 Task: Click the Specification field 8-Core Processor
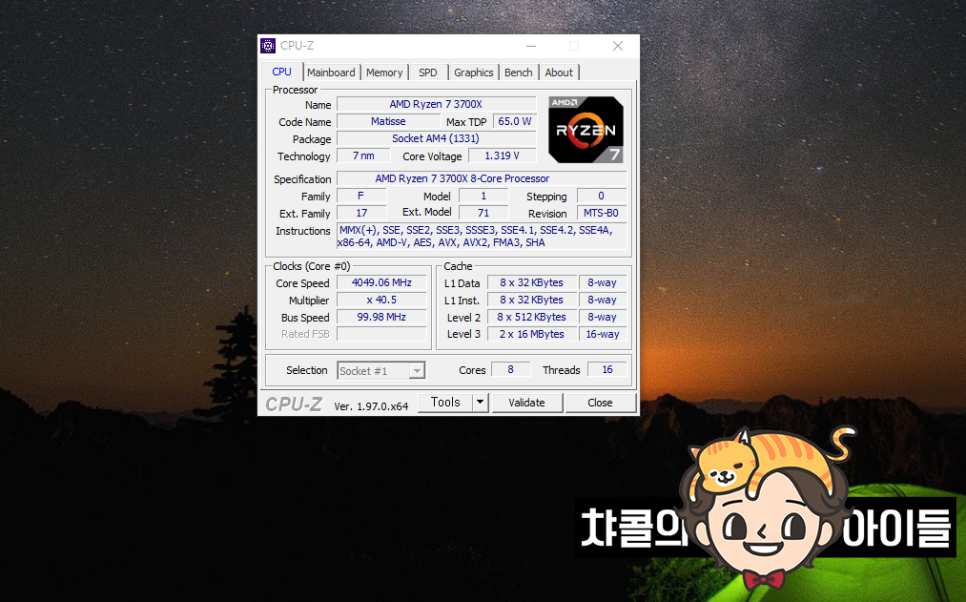click(x=482, y=179)
